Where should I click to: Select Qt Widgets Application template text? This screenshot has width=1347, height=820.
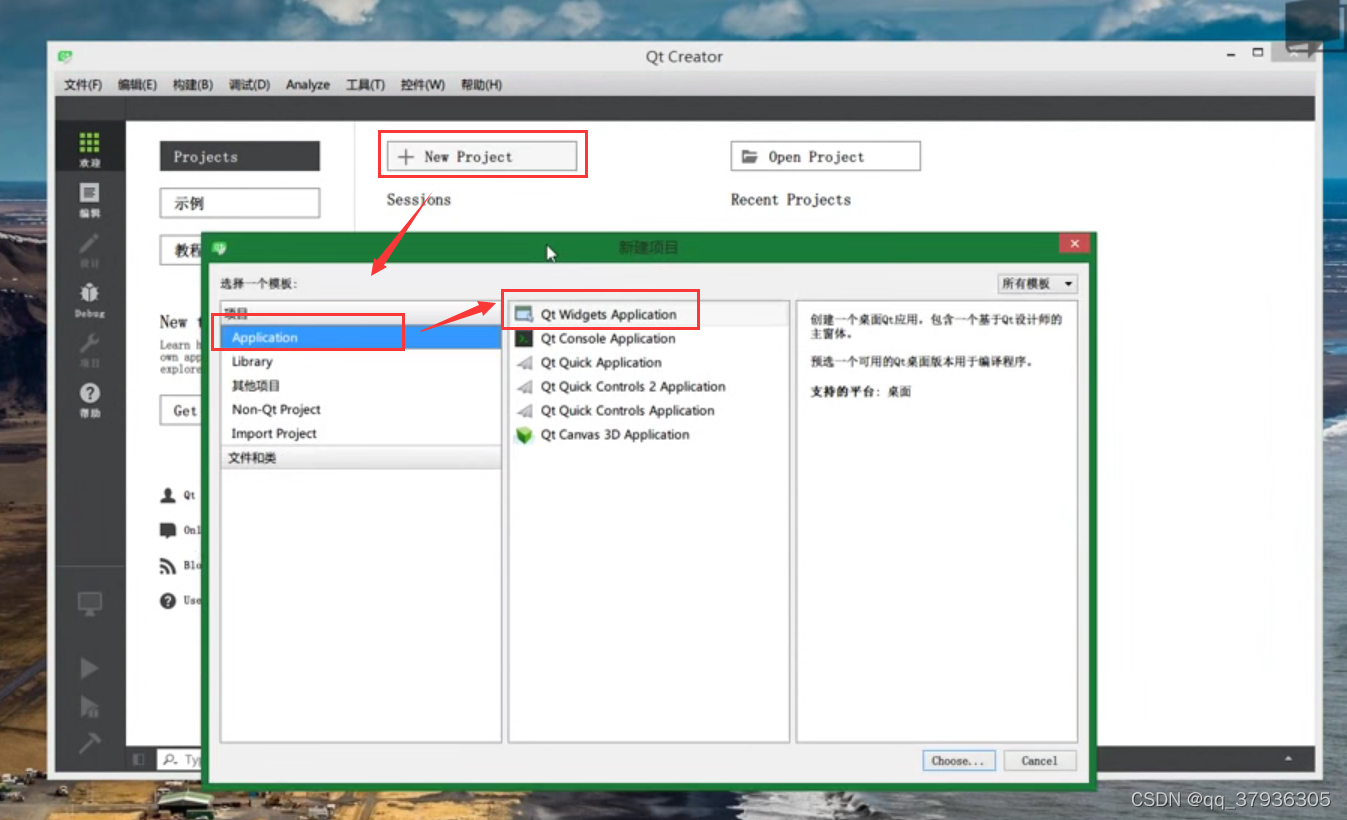(x=609, y=314)
